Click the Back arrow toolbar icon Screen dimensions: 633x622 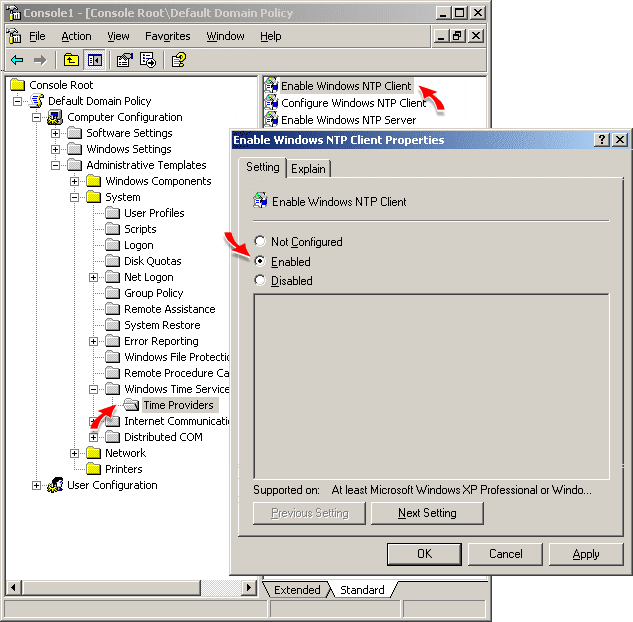17,61
